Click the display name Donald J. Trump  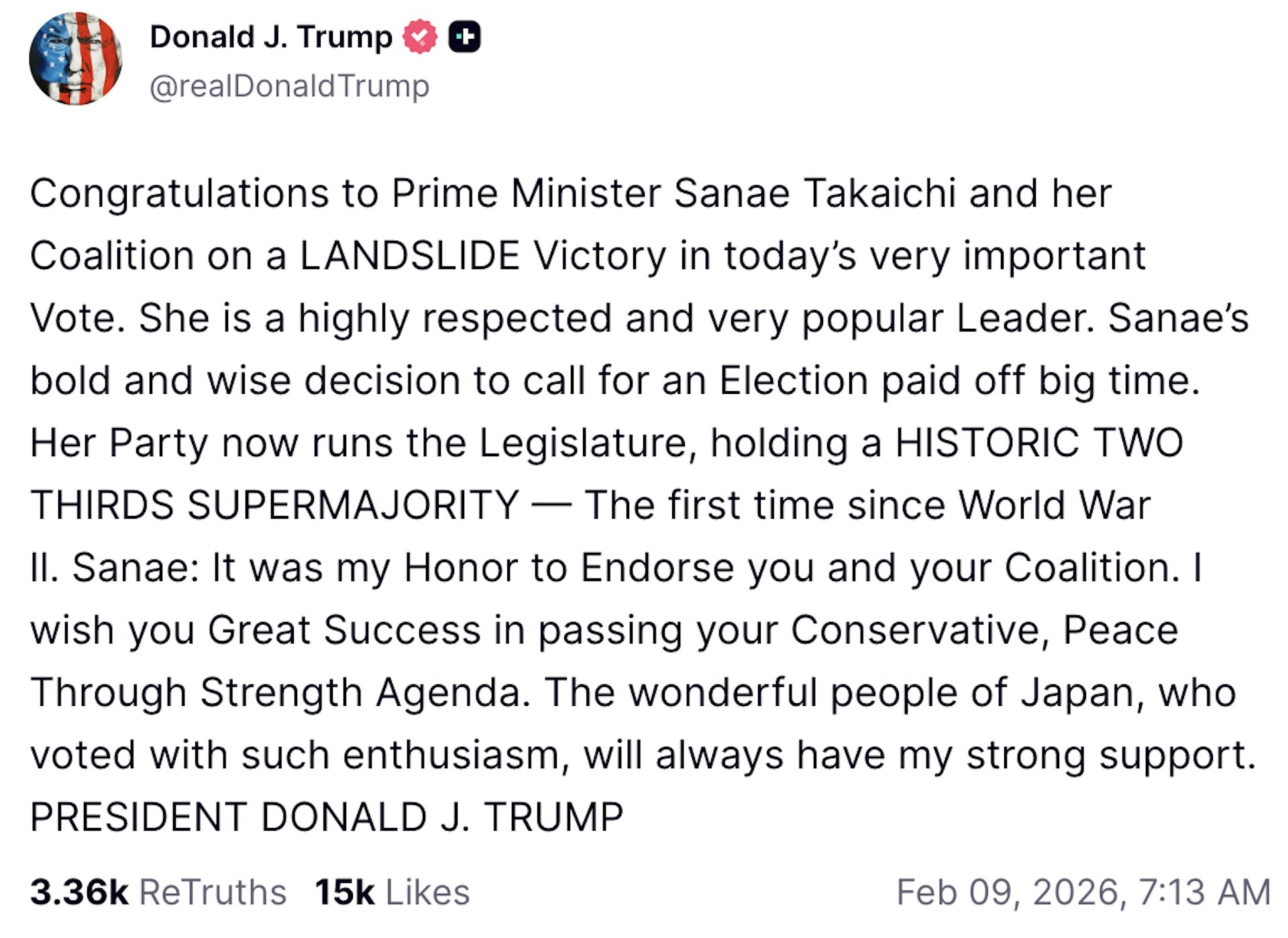[x=268, y=37]
